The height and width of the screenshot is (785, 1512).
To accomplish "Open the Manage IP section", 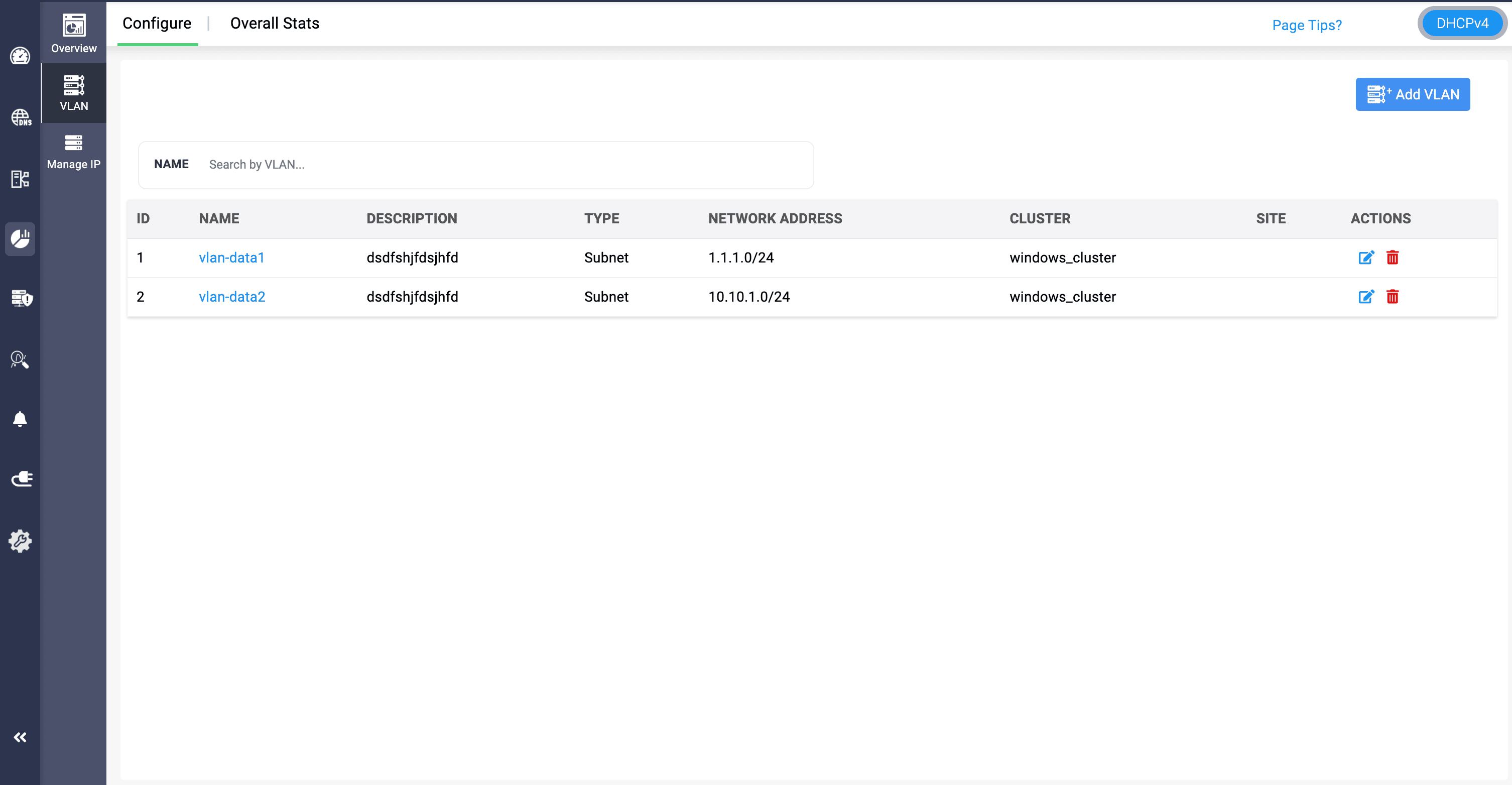I will click(73, 152).
